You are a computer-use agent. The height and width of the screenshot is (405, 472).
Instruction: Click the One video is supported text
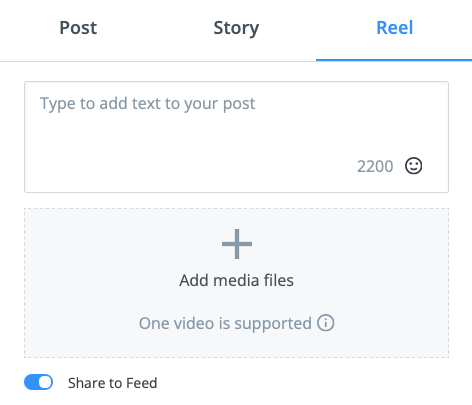coord(225,323)
